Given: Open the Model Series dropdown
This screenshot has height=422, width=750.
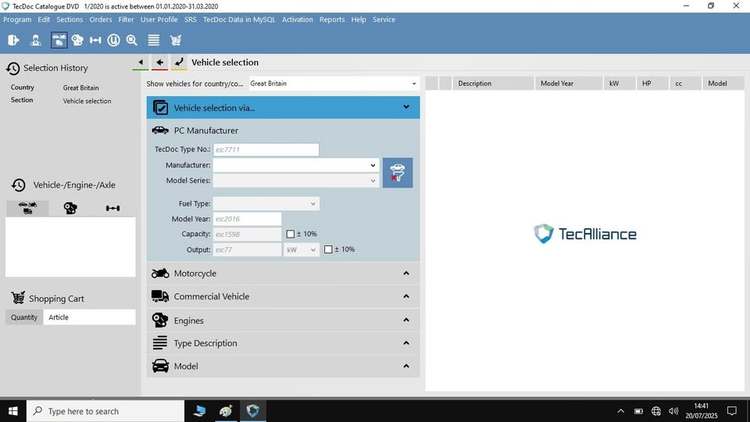Looking at the screenshot, I should 296,180.
